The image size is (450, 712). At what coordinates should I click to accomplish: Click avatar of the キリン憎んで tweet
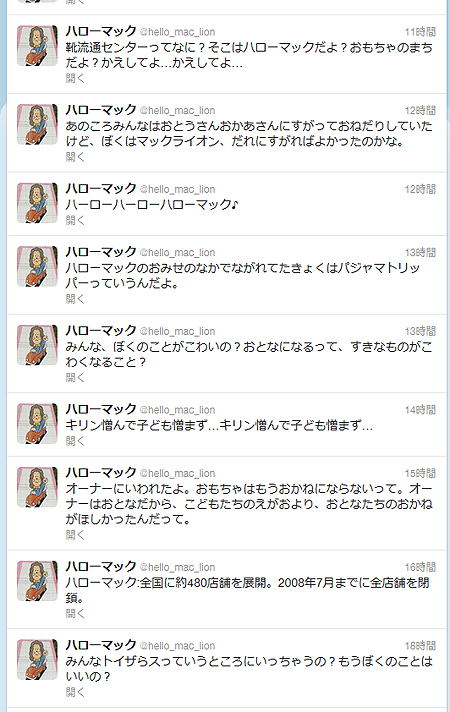(x=38, y=424)
